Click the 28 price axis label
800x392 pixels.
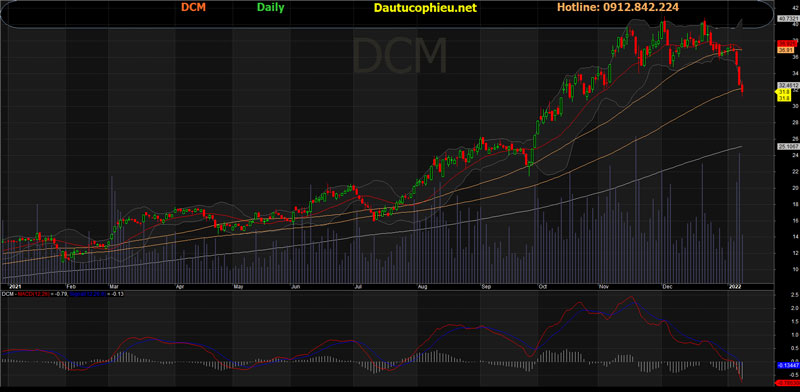(794, 122)
